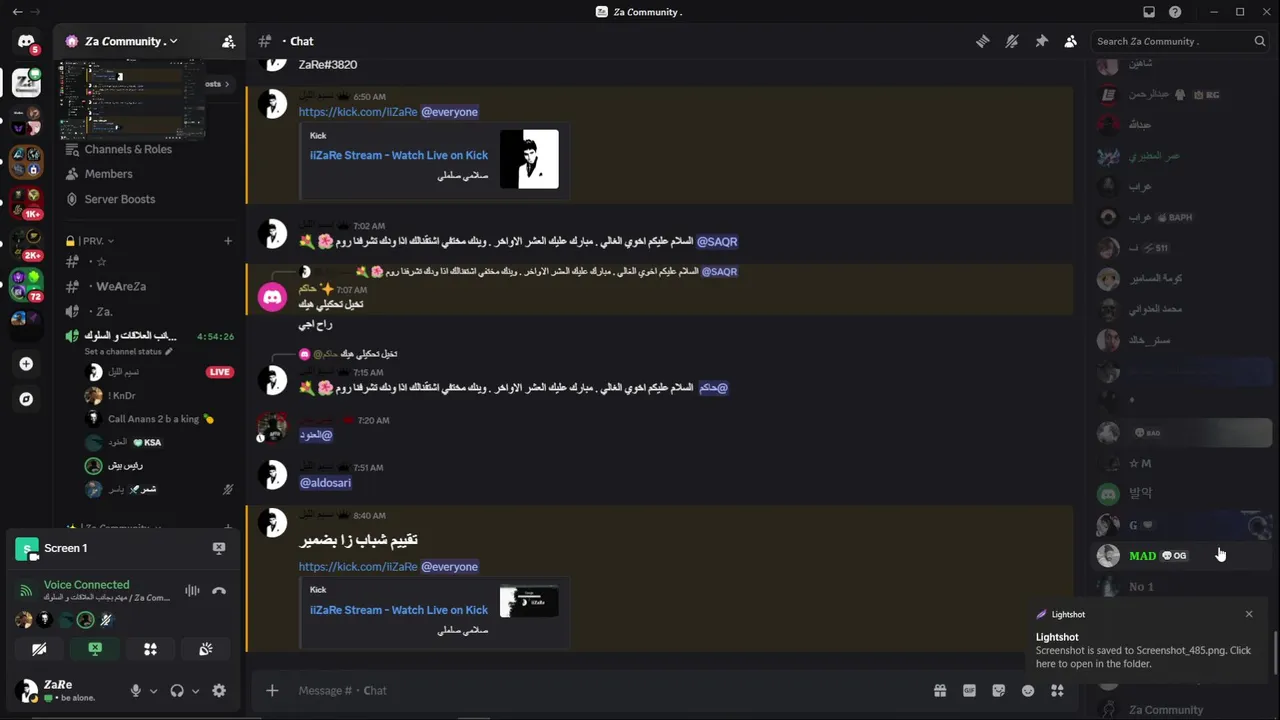Open the Server Boosts menu item

point(120,199)
